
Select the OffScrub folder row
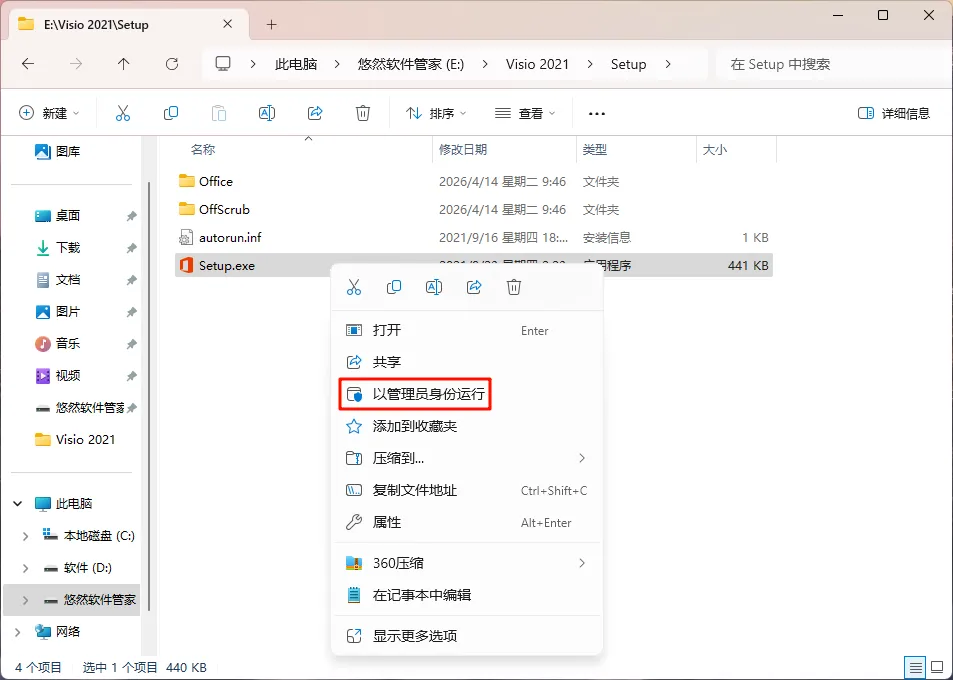pos(473,210)
